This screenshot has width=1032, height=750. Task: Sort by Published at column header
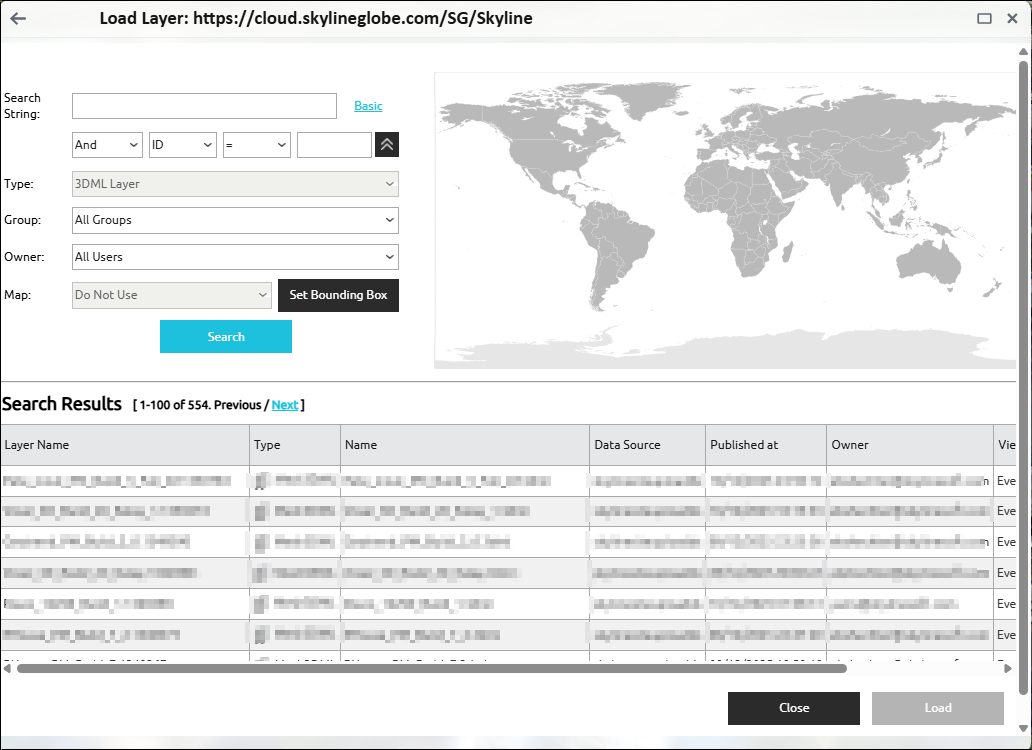[x=766, y=445]
